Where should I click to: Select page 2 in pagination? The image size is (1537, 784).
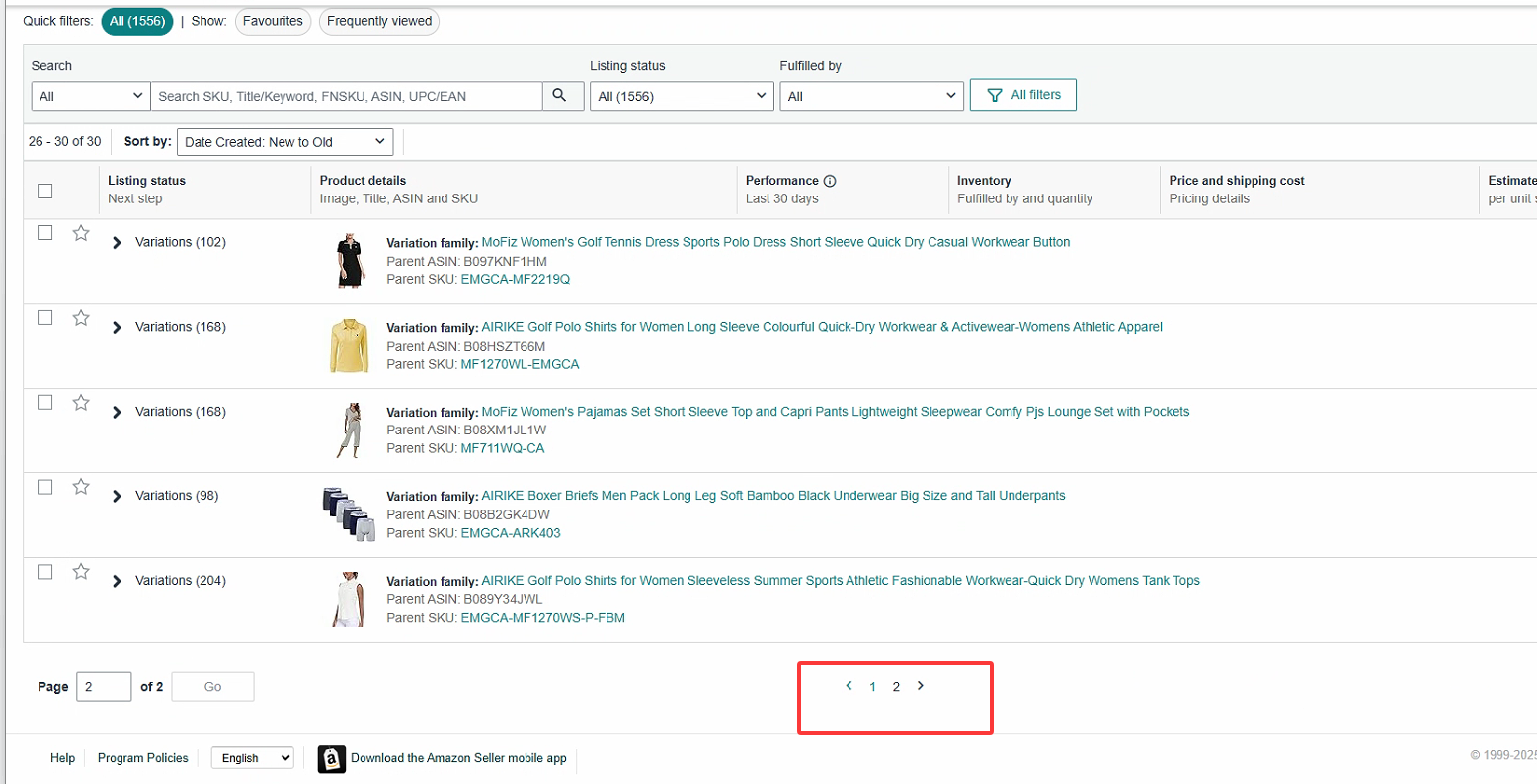[896, 687]
